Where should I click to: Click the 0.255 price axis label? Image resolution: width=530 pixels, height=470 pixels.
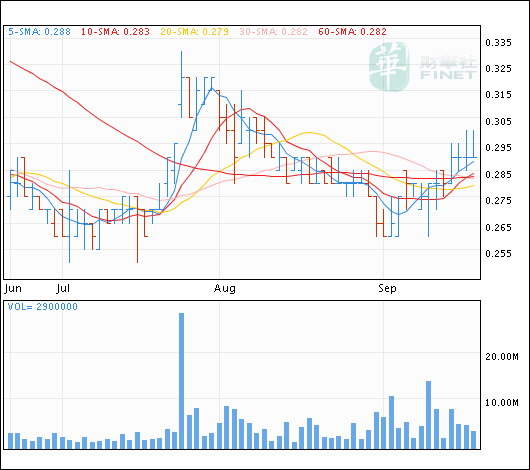click(499, 254)
